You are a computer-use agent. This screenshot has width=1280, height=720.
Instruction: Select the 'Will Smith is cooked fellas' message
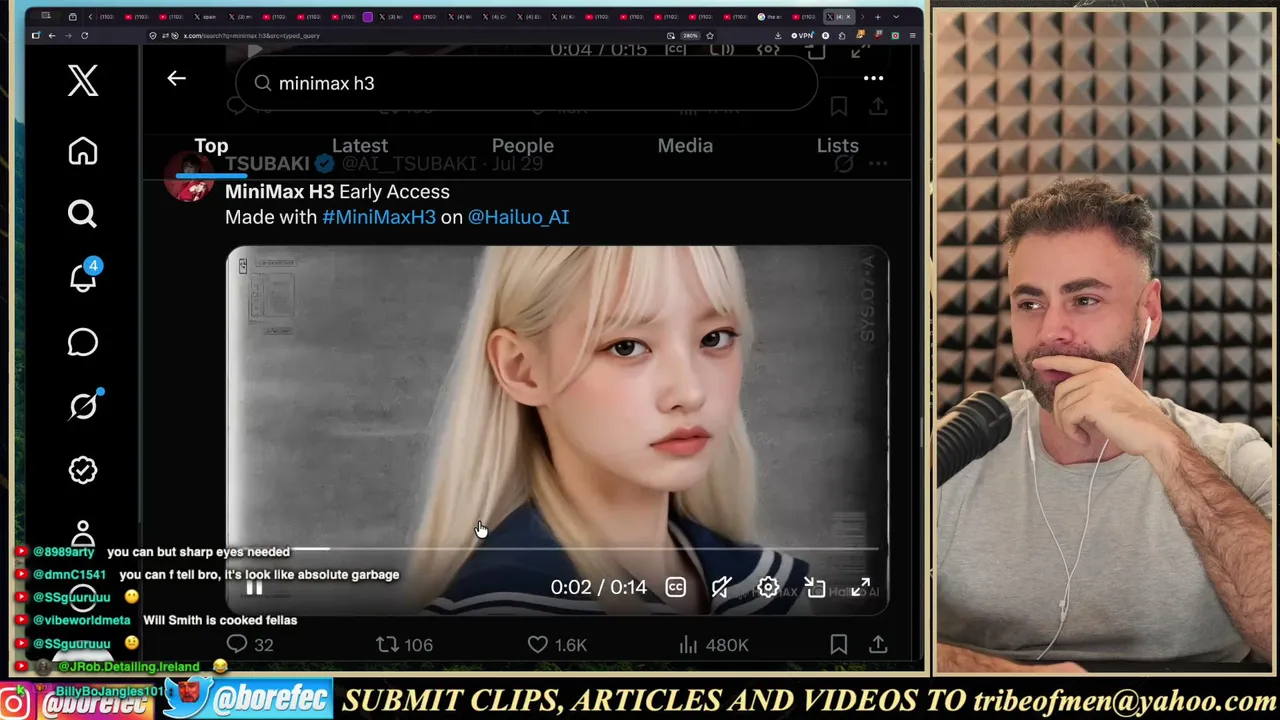click(220, 620)
